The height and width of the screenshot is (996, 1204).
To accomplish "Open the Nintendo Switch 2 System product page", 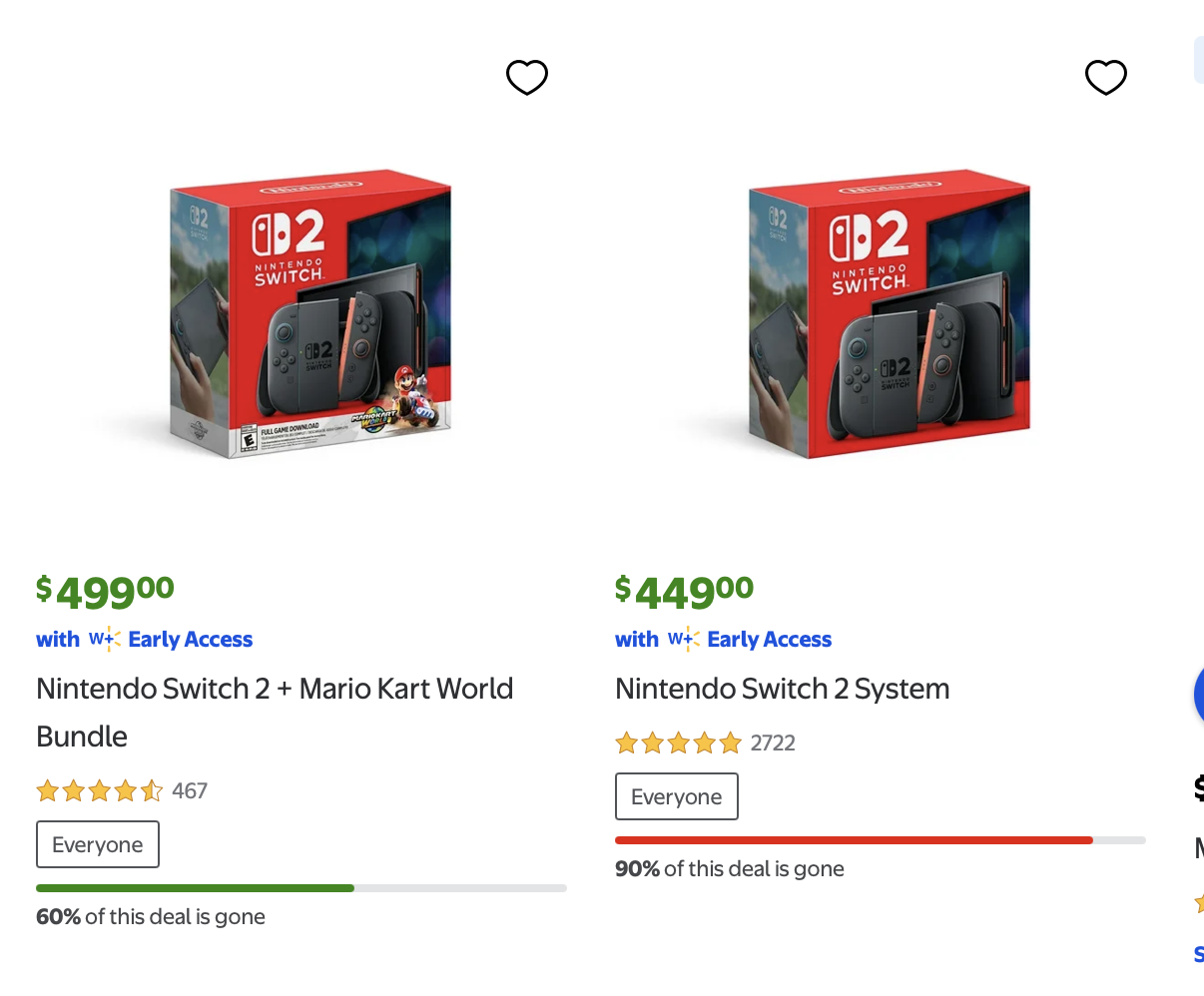I will point(782,688).
